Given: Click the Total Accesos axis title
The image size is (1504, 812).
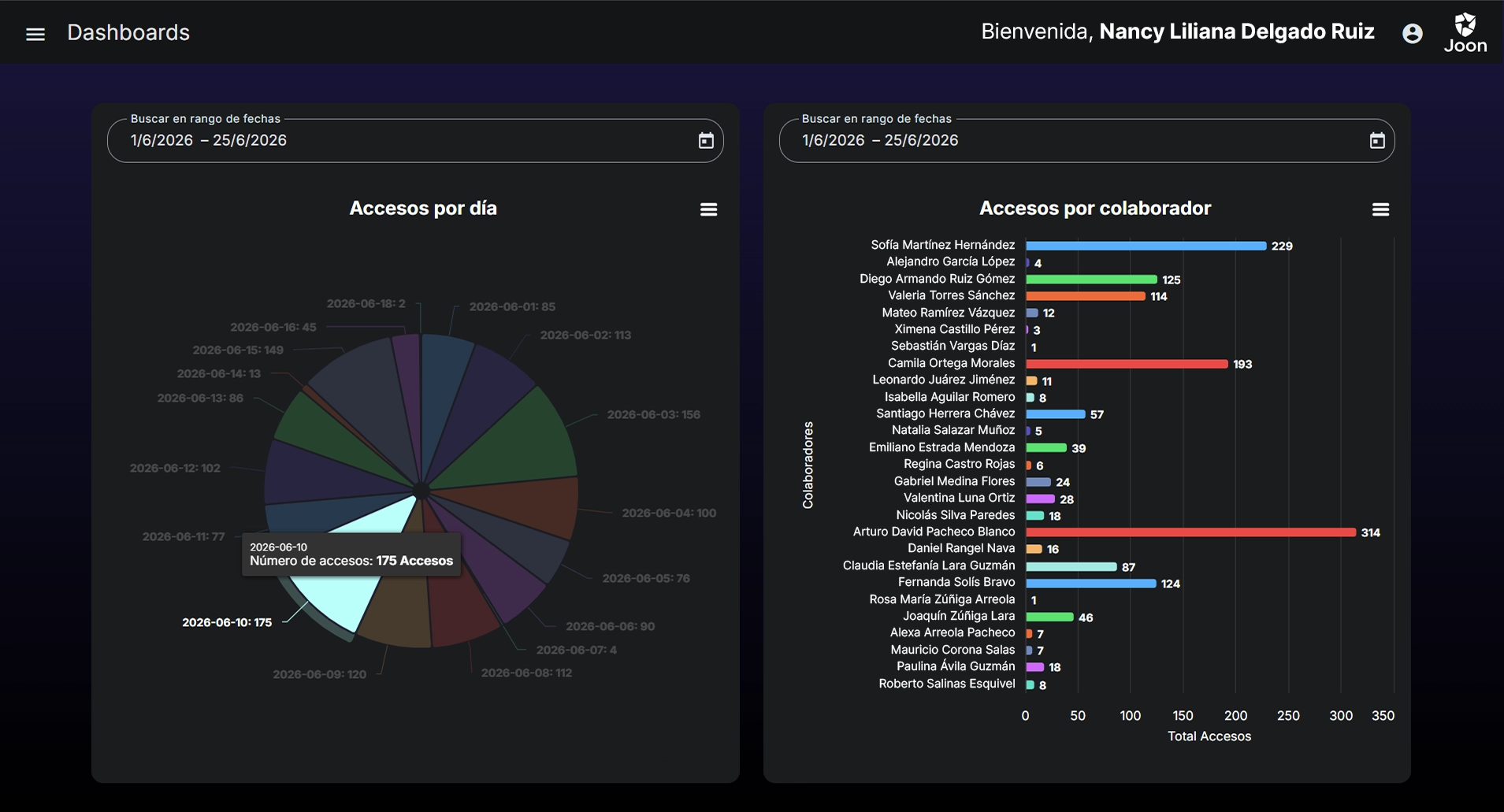Looking at the screenshot, I should point(1209,736).
